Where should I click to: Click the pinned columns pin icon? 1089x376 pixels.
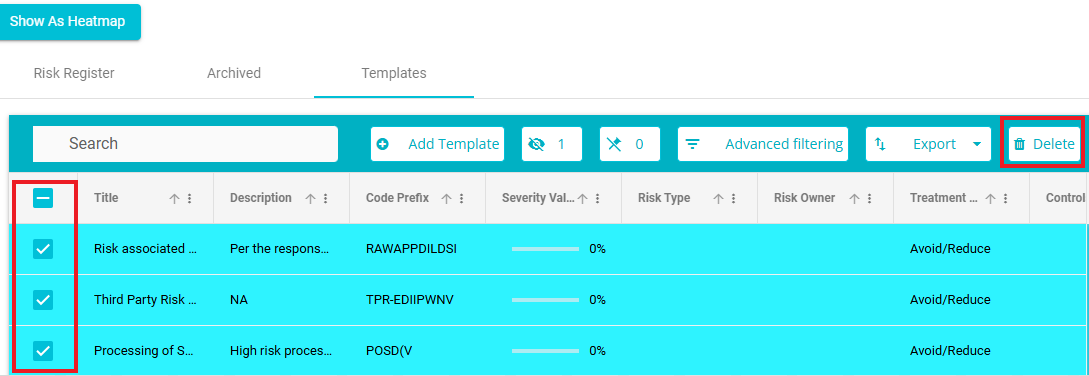coord(614,144)
